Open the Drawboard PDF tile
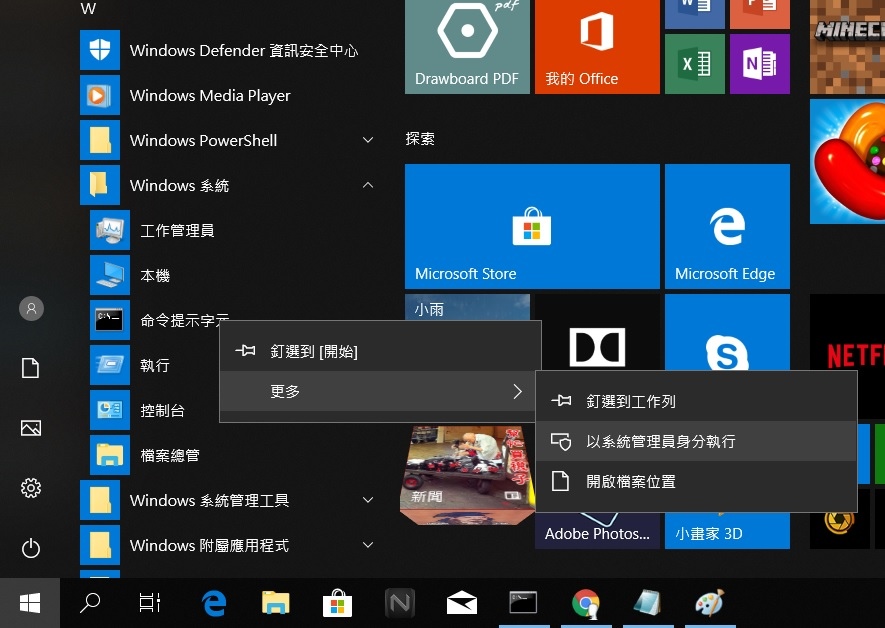Viewport: 885px width, 628px height. (467, 46)
